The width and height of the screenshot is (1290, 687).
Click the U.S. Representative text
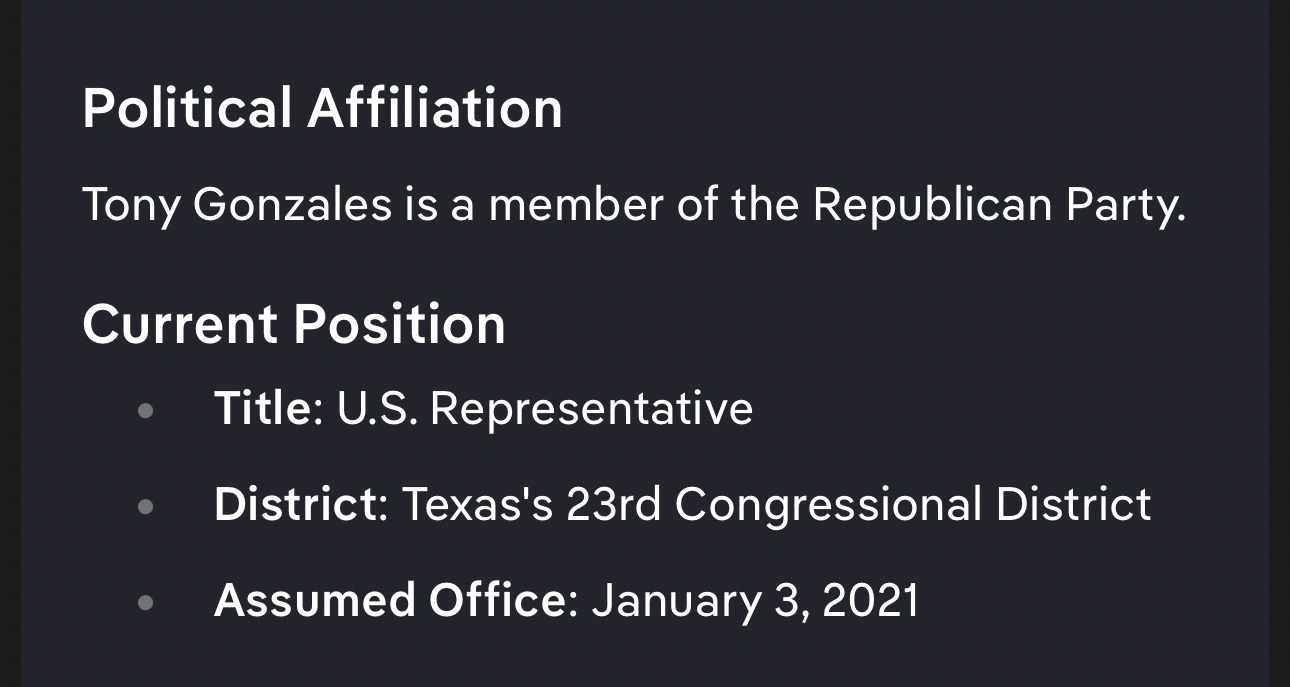pyautogui.click(x=544, y=408)
